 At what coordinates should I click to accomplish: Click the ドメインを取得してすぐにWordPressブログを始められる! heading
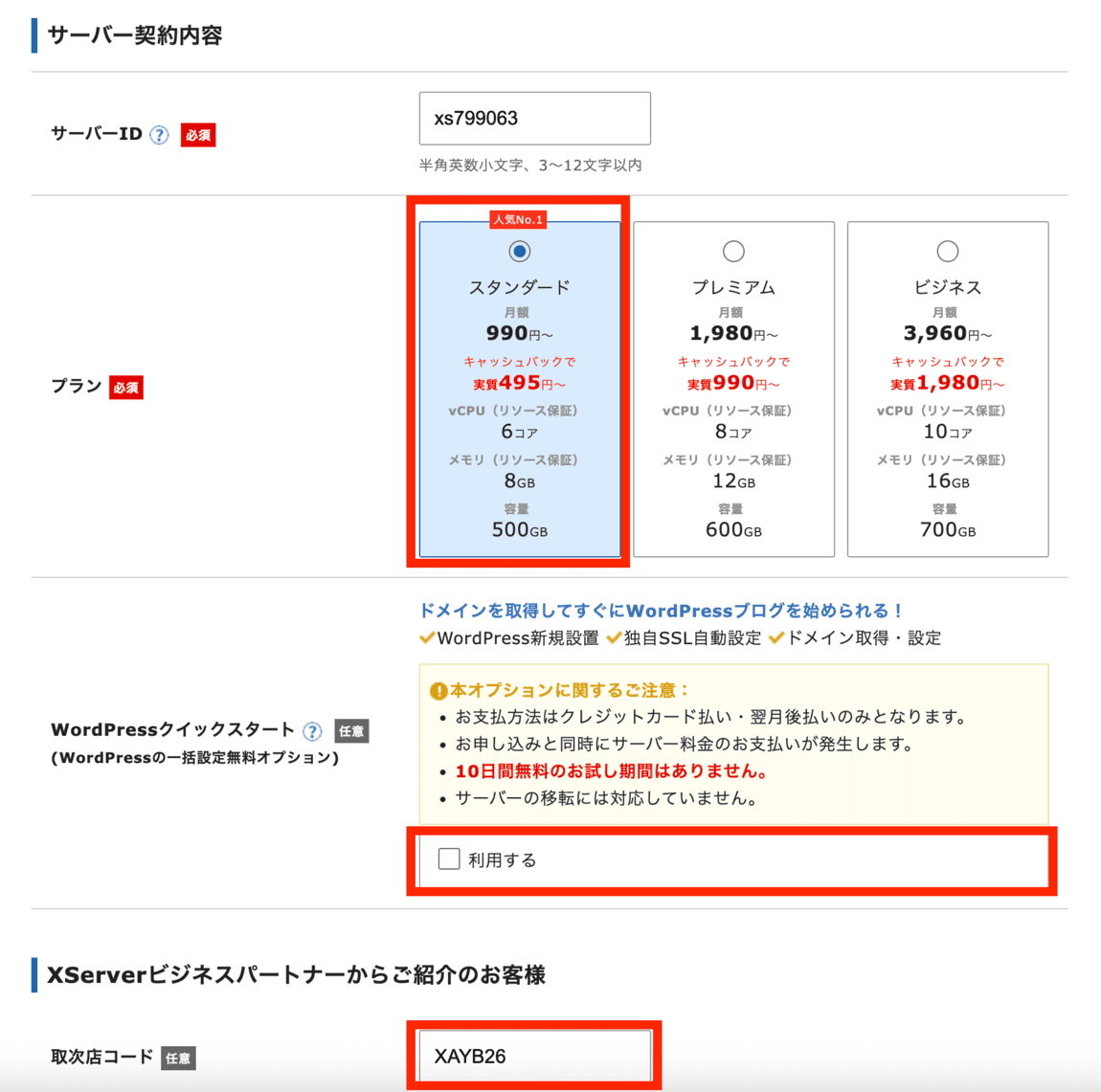point(661,611)
